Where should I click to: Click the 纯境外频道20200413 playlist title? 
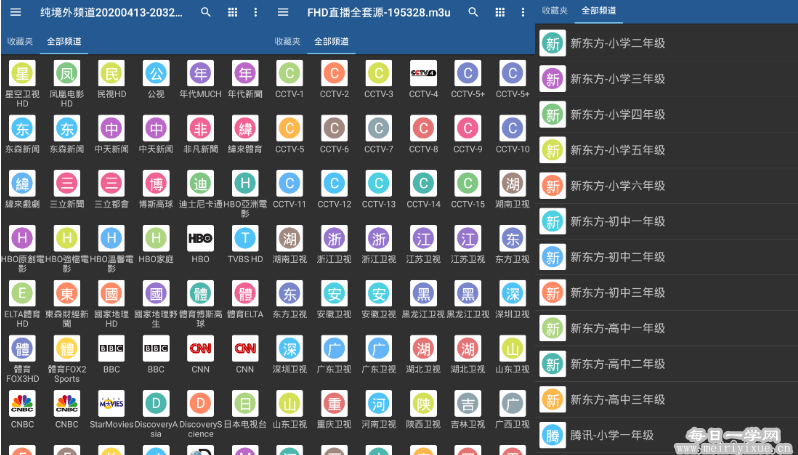(x=111, y=13)
